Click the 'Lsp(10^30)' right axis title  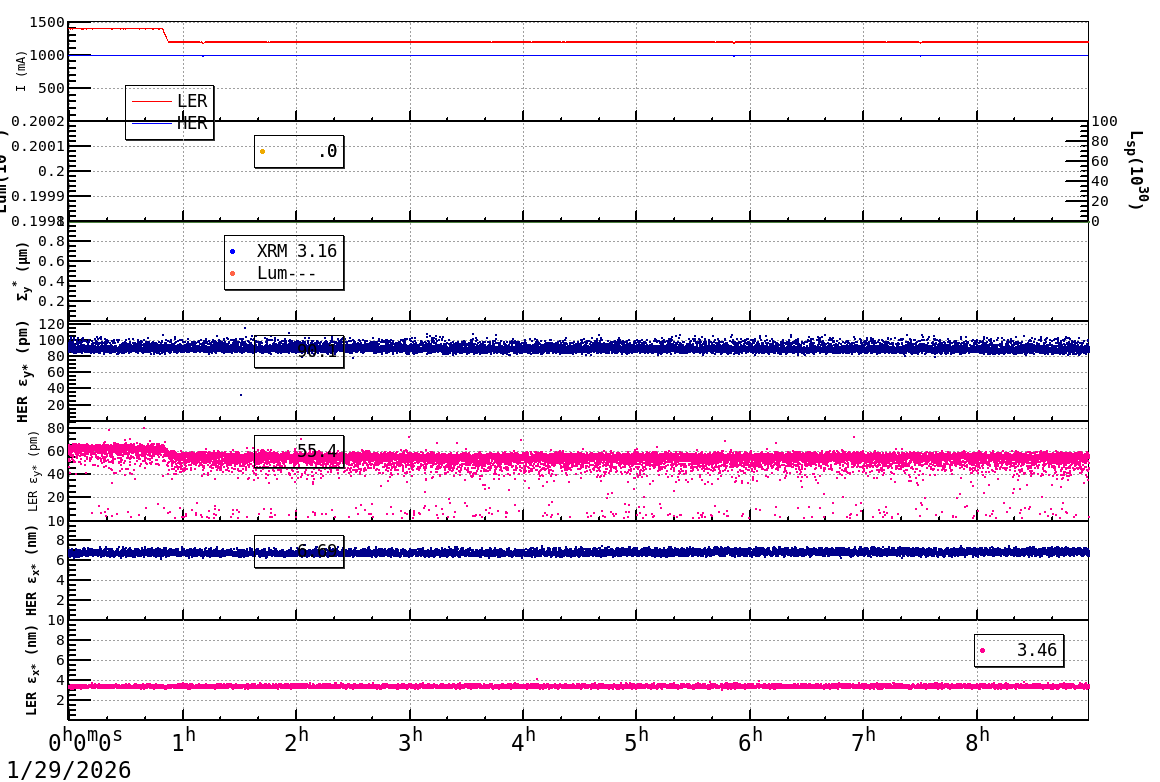[x=1140, y=170]
